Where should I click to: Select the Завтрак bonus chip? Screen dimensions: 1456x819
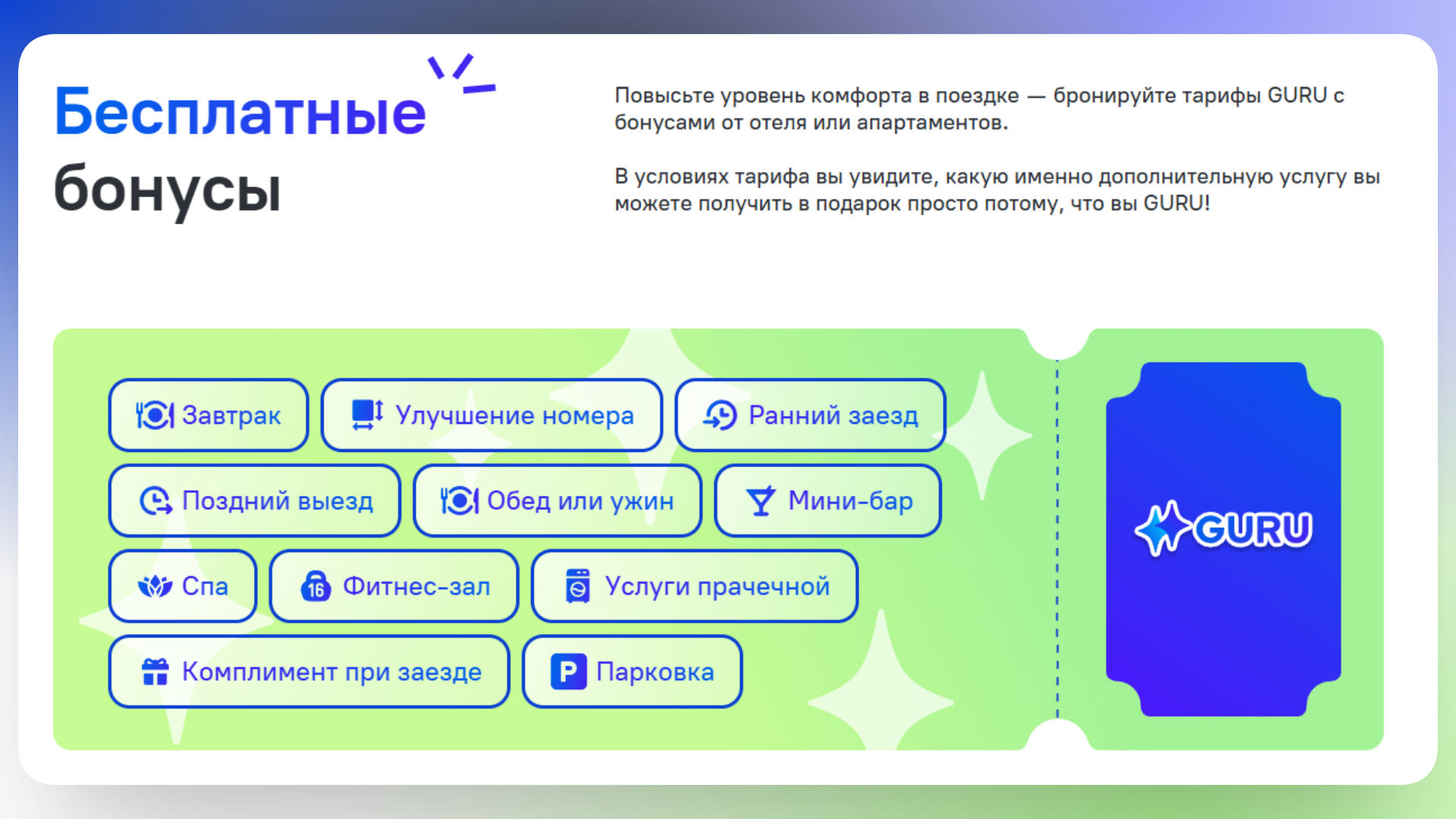click(208, 415)
